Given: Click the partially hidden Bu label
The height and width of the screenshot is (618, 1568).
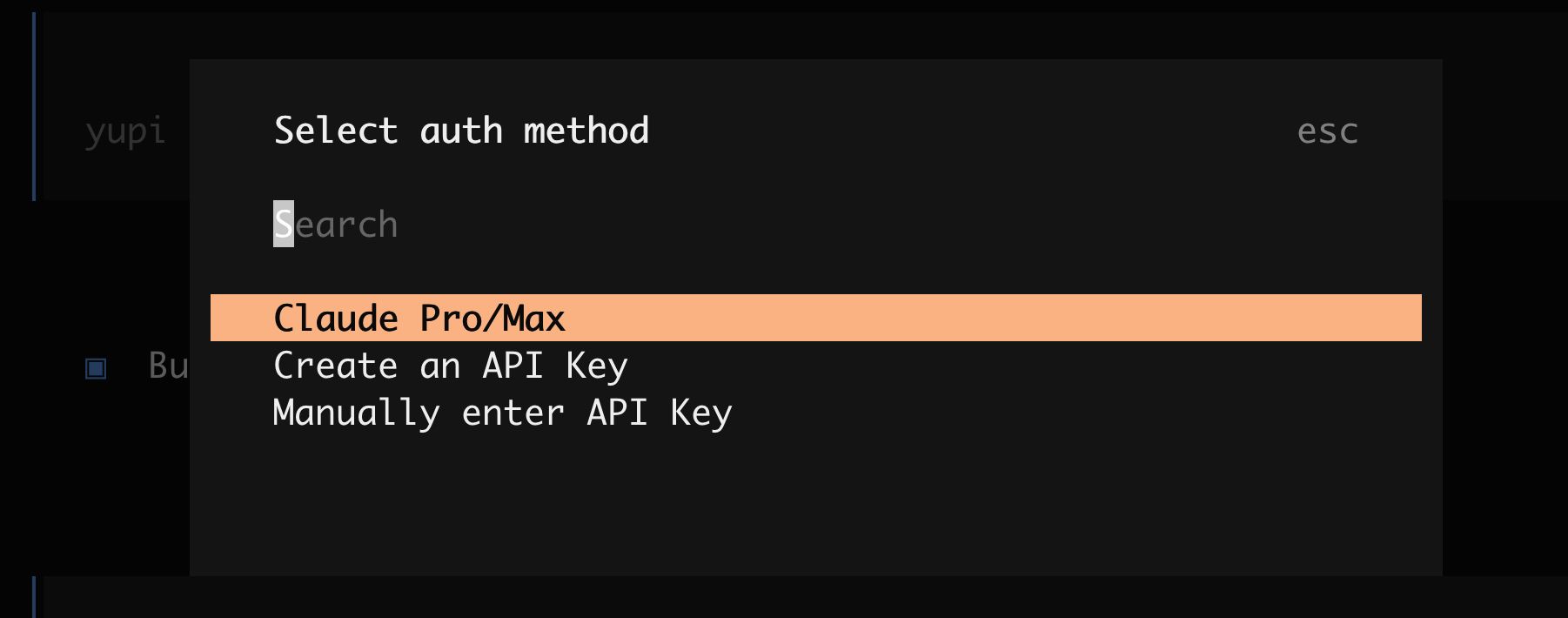Looking at the screenshot, I should click(x=168, y=366).
